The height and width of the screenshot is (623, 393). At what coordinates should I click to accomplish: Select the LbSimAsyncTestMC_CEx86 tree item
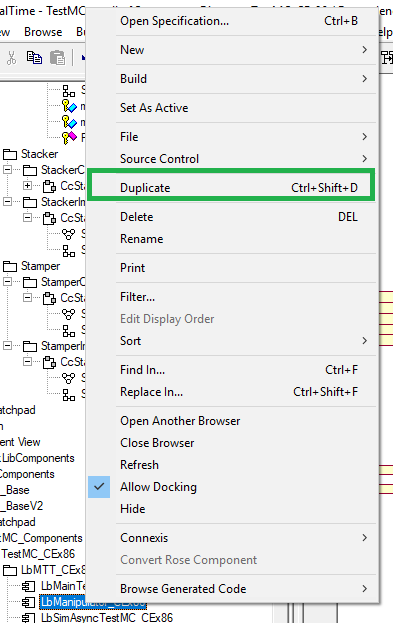(x=107, y=618)
